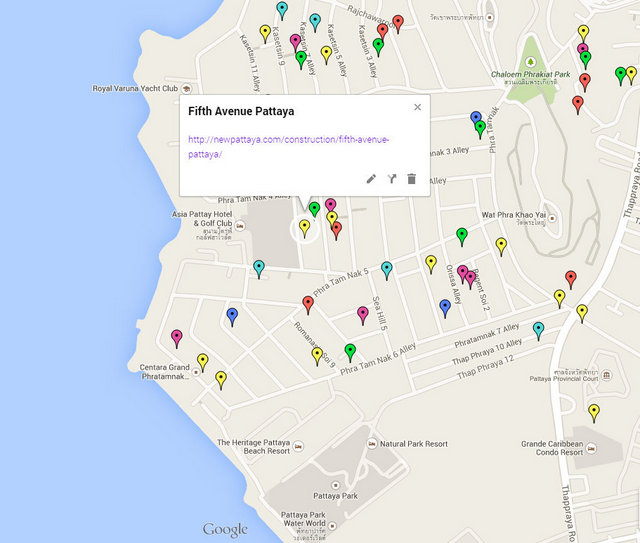The width and height of the screenshot is (640, 543).
Task: Close the Fifth Avenue Pattaya popup
Action: 417,107
